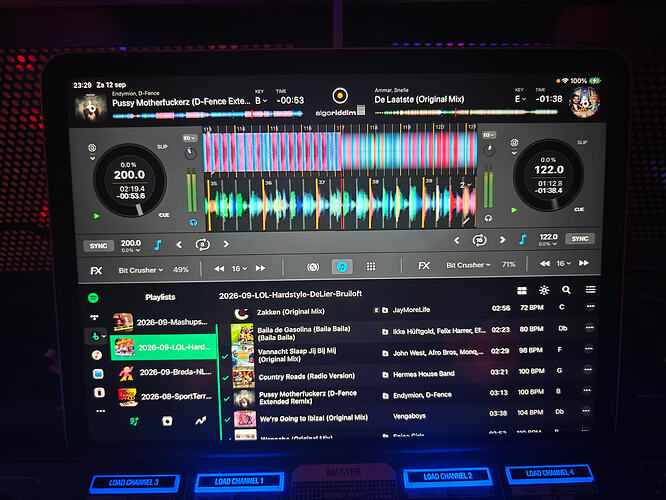Toggle SLIP mode on left deck
Viewport: 666px width, 500px height.
[162, 147]
